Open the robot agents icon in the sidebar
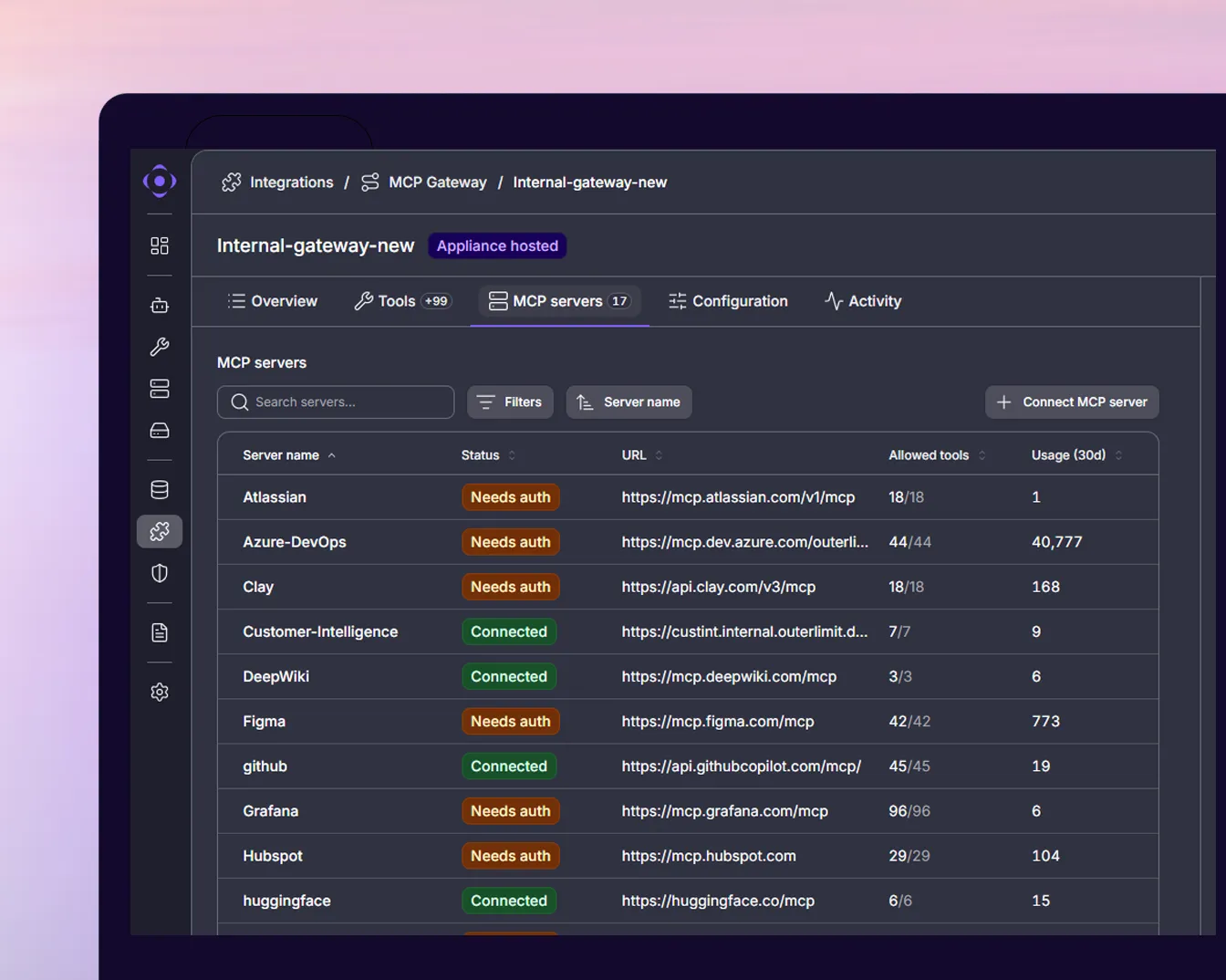The width and height of the screenshot is (1226, 980). pos(160,306)
